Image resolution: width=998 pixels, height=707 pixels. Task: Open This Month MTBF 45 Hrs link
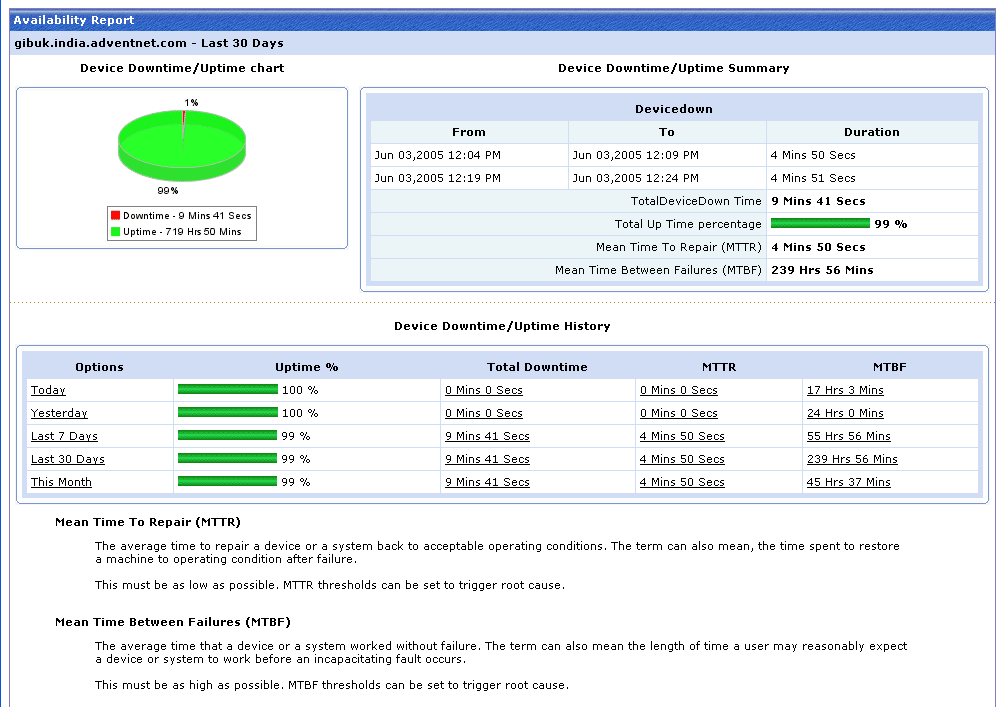(848, 482)
